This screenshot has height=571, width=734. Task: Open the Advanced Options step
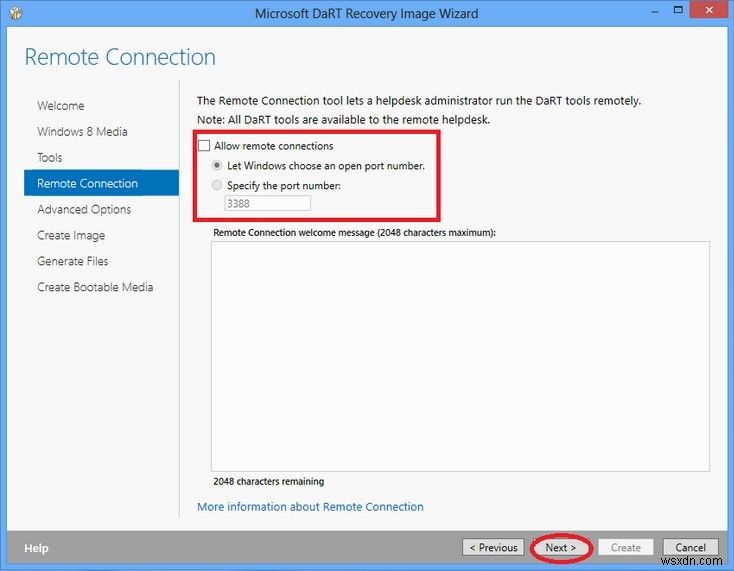click(84, 209)
